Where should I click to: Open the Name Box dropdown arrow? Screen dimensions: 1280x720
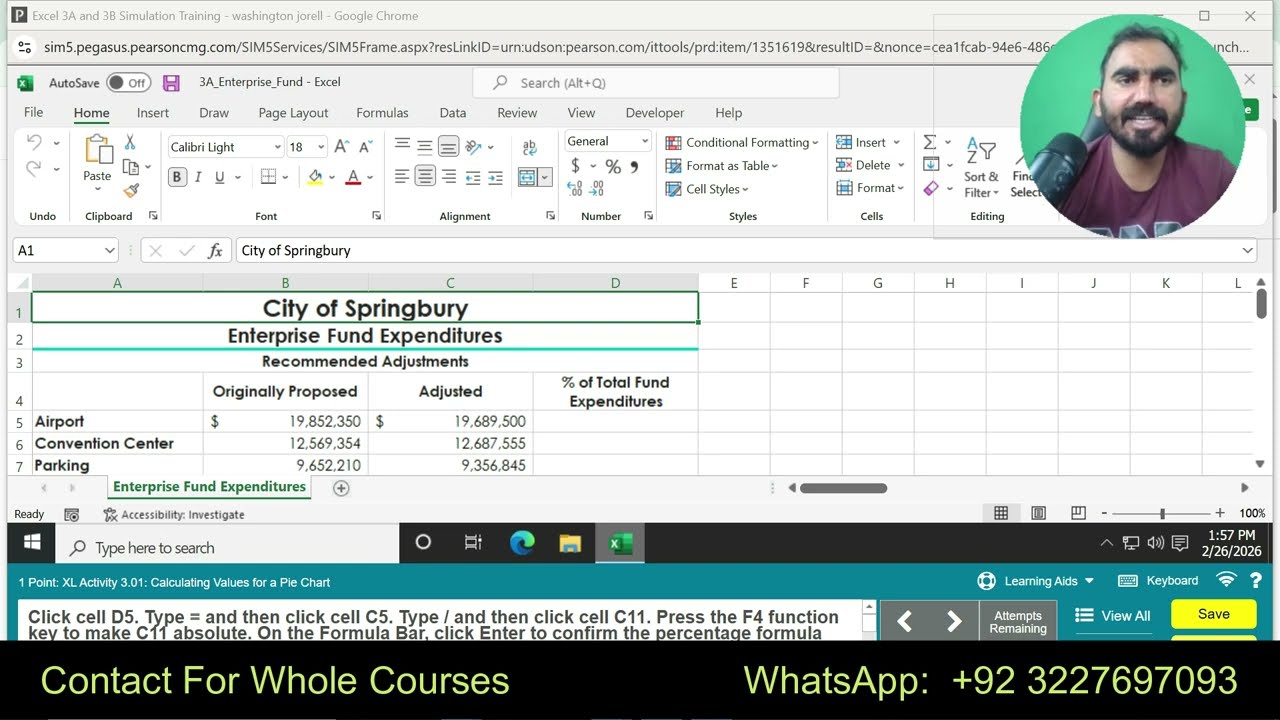click(110, 251)
